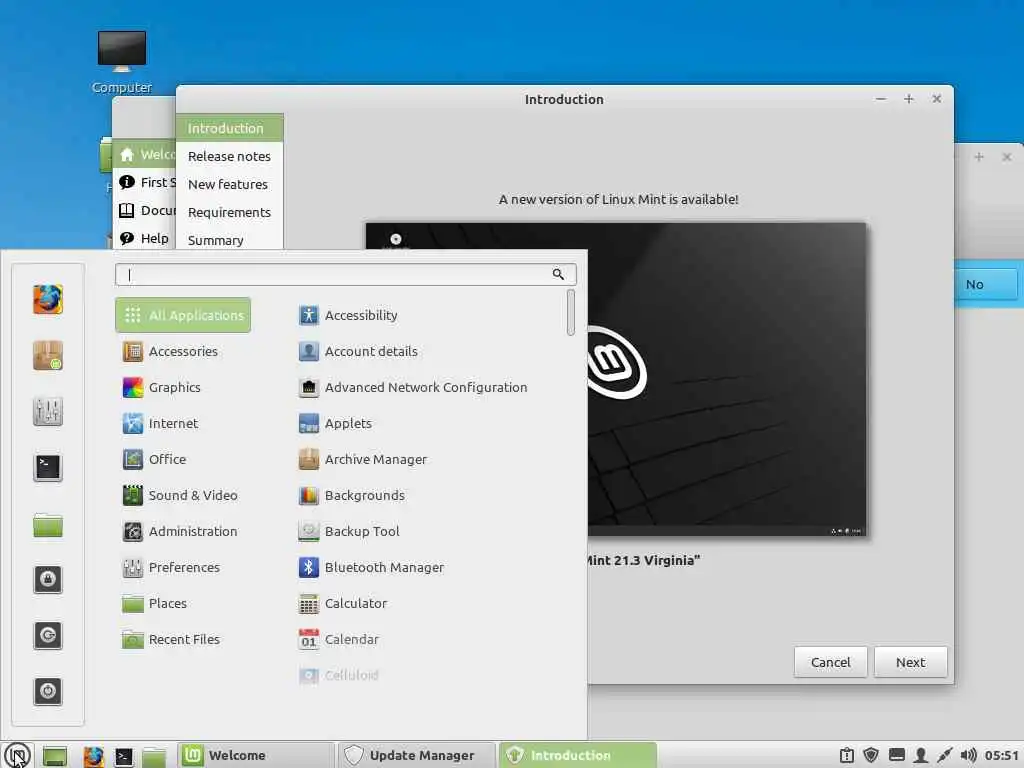This screenshot has width=1024, height=768.
Task: Select the Preferences category
Action: [x=171, y=567]
